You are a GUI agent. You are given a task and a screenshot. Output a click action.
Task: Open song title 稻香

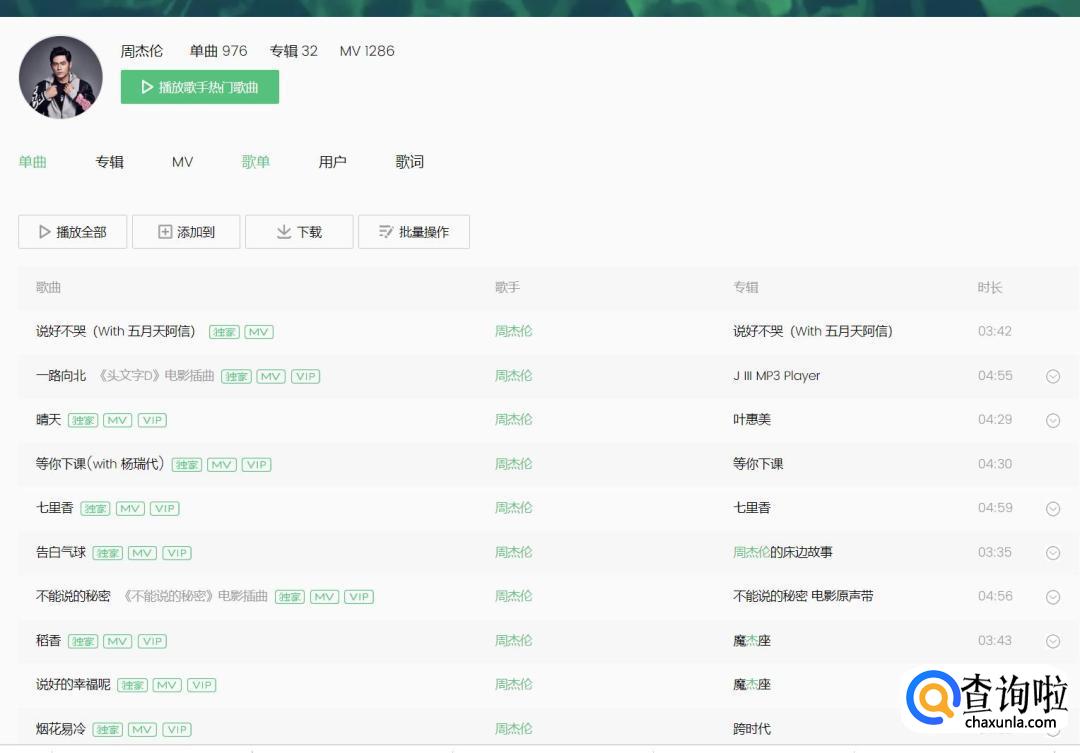click(x=48, y=641)
